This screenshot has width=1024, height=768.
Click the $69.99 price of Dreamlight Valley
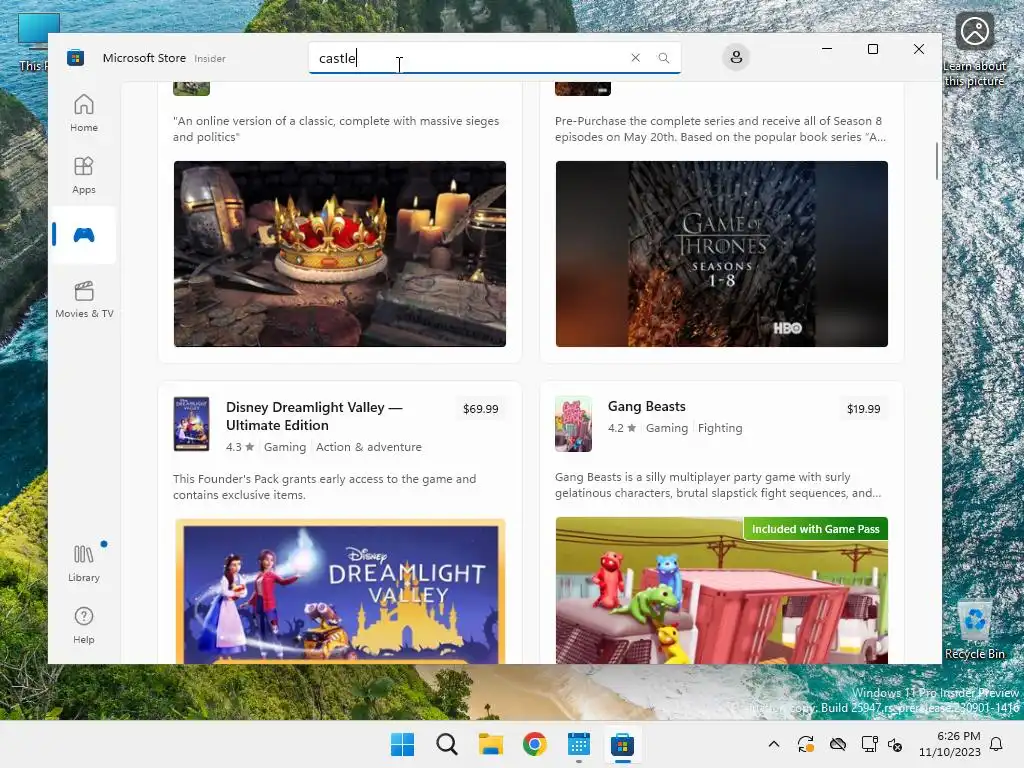click(x=481, y=409)
